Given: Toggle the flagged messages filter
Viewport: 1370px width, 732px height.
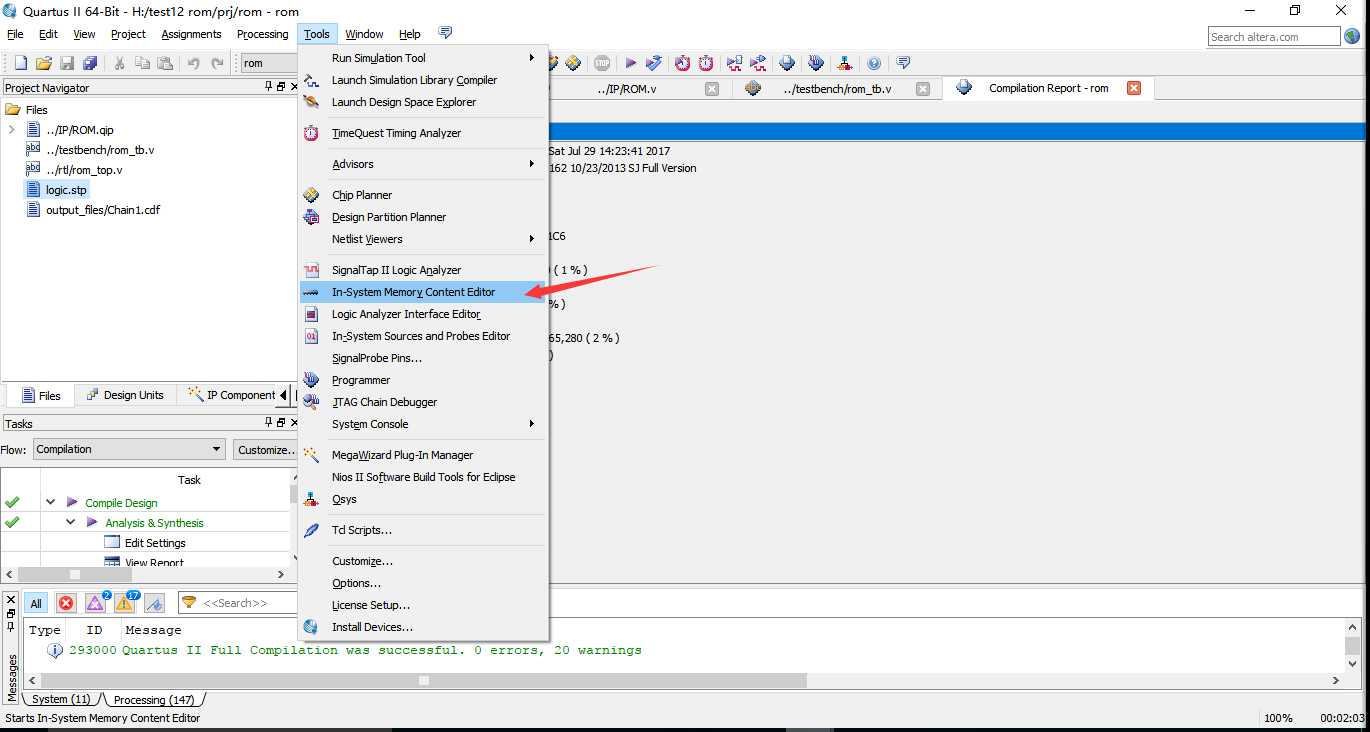Looking at the screenshot, I should (x=154, y=603).
